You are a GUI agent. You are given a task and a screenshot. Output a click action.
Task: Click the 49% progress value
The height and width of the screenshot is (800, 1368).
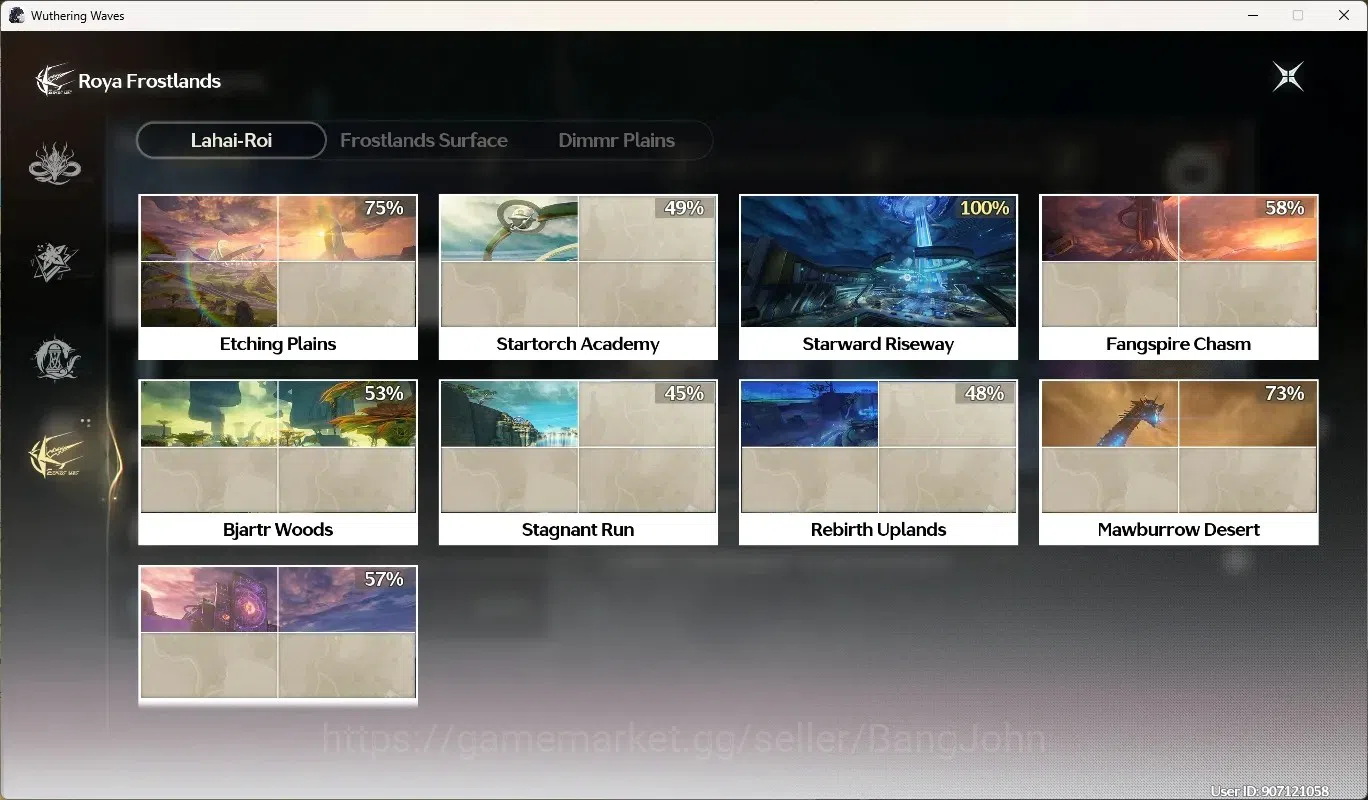(x=684, y=208)
